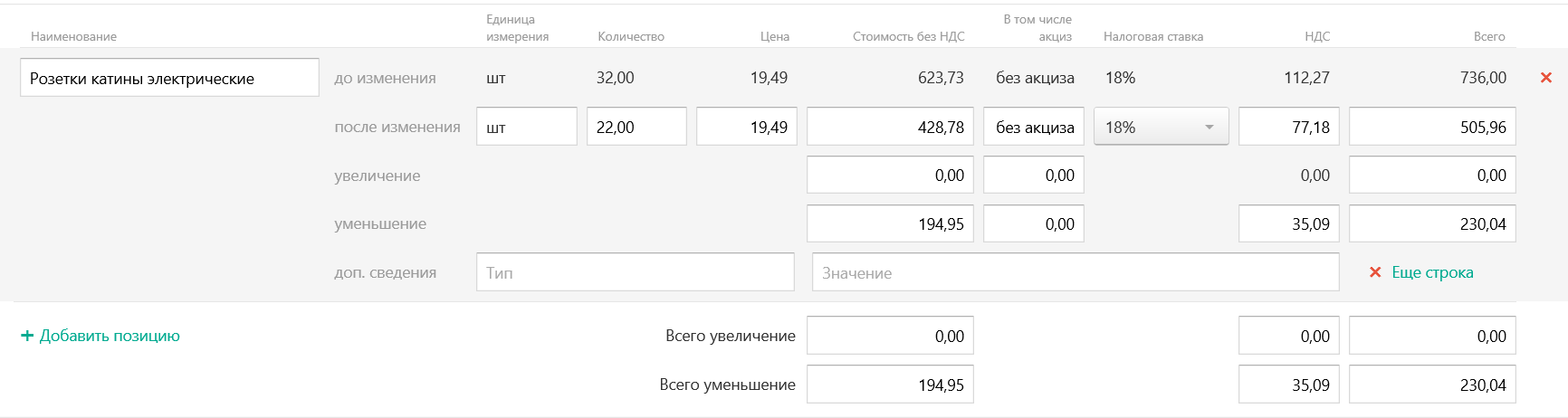Click the Всего увеличение cost field
This screenshot has width=1568, height=418.
(890, 336)
